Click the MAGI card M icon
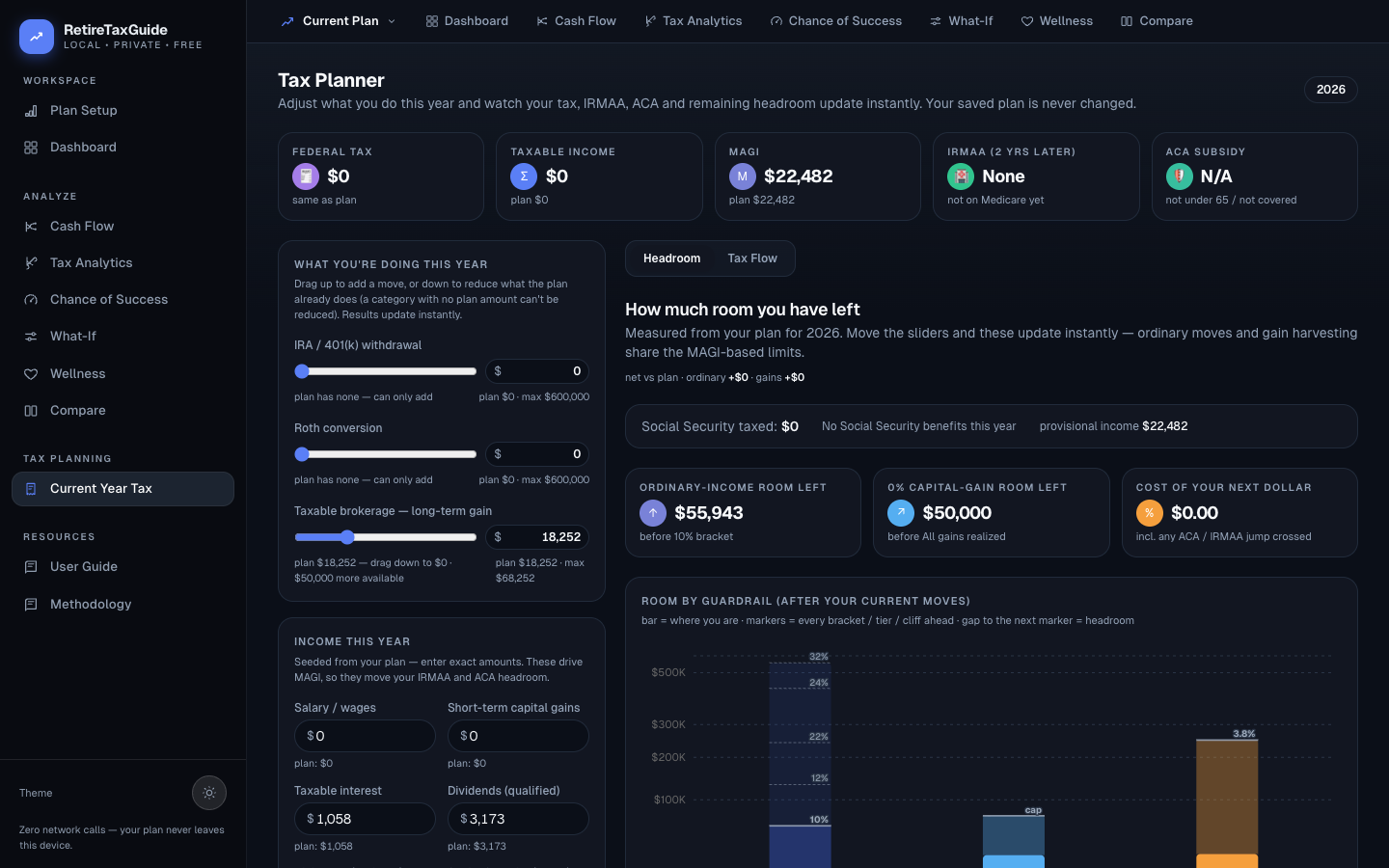The width and height of the screenshot is (1389, 868). [743, 176]
